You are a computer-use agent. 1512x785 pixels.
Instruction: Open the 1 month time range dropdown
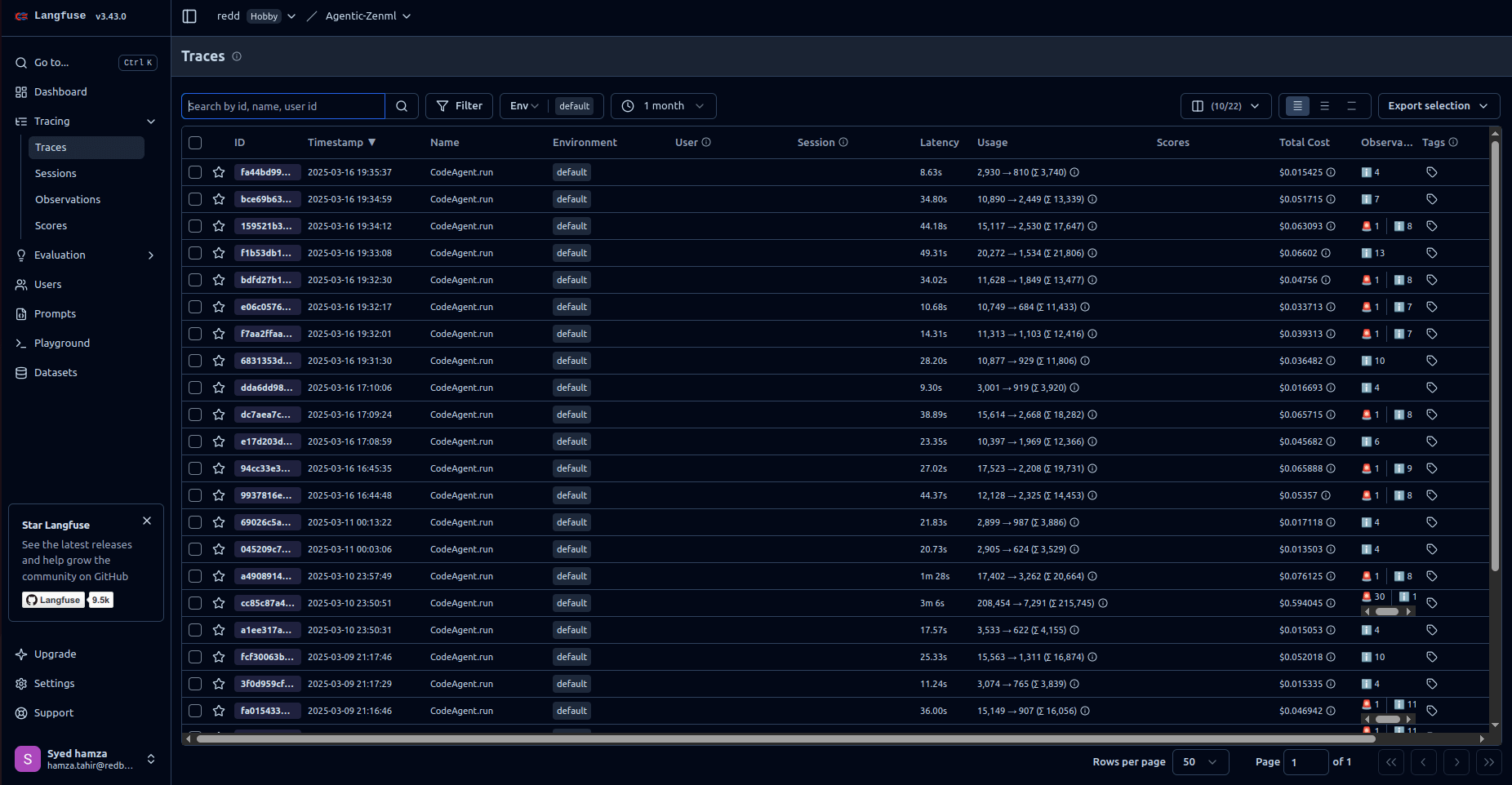[663, 106]
